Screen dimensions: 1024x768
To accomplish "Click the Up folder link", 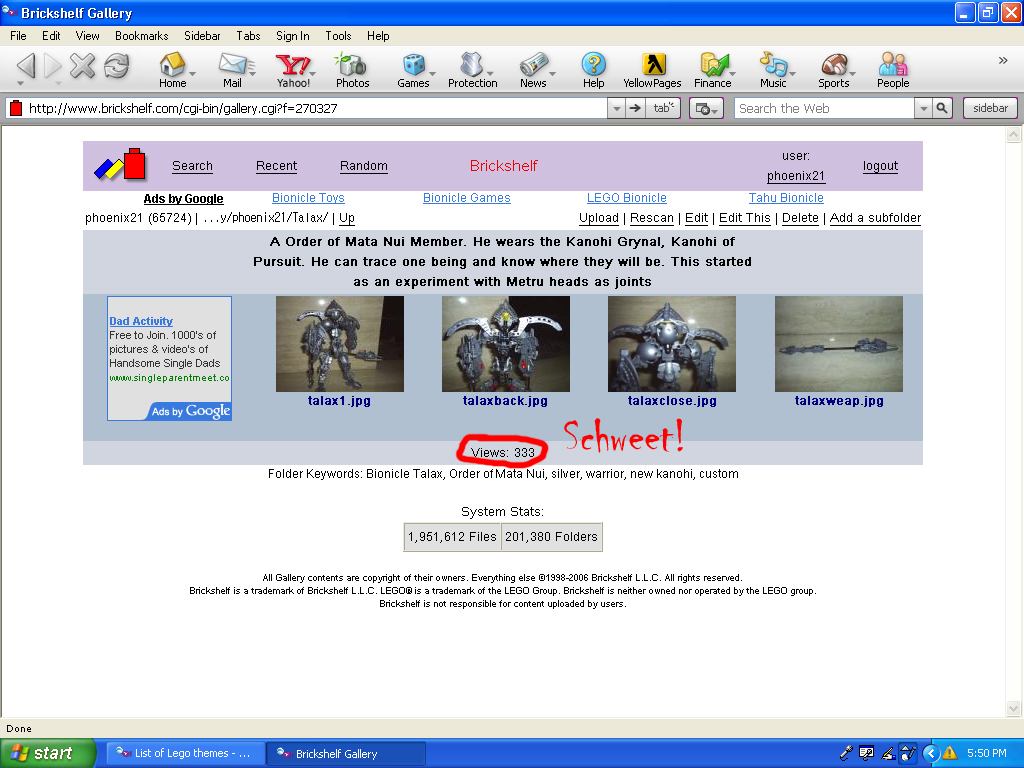I will pos(347,218).
